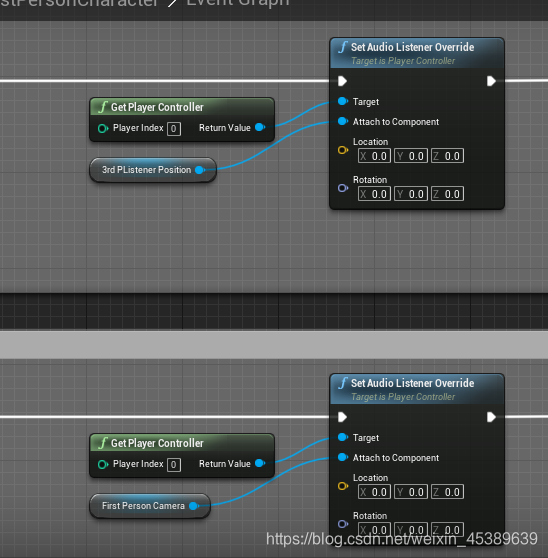The image size is (548, 558).
Task: Select bottom Get Player Controller node title
Action: [x=157, y=443]
